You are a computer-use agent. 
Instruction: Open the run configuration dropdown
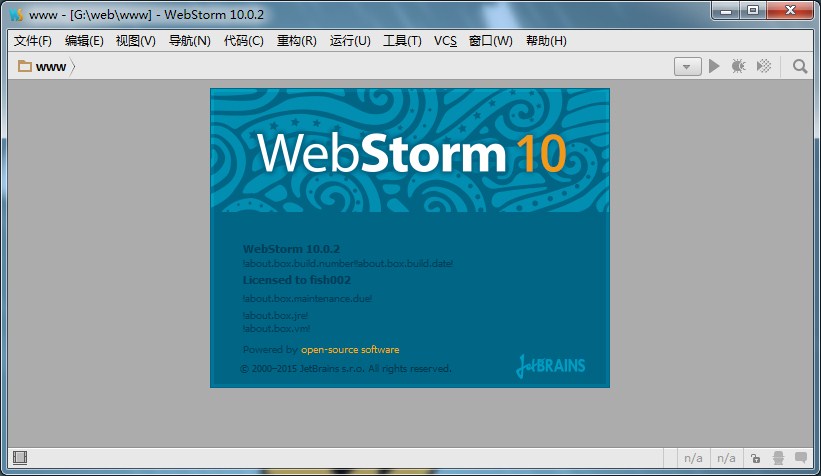[687, 67]
